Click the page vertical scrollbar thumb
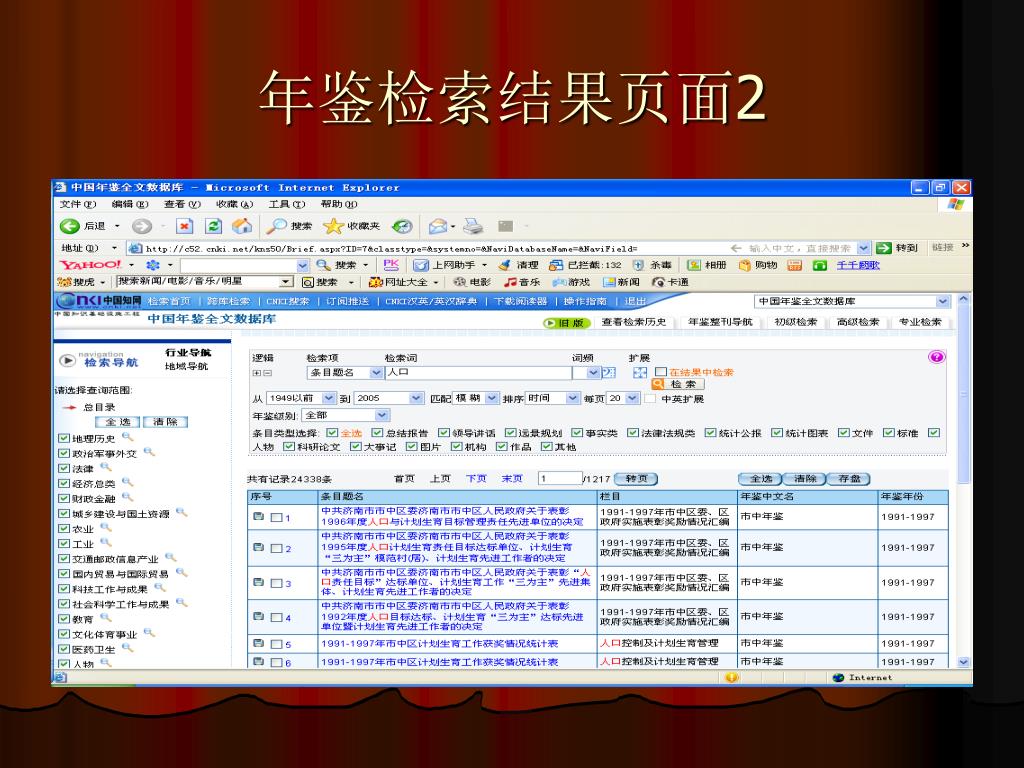 click(963, 395)
